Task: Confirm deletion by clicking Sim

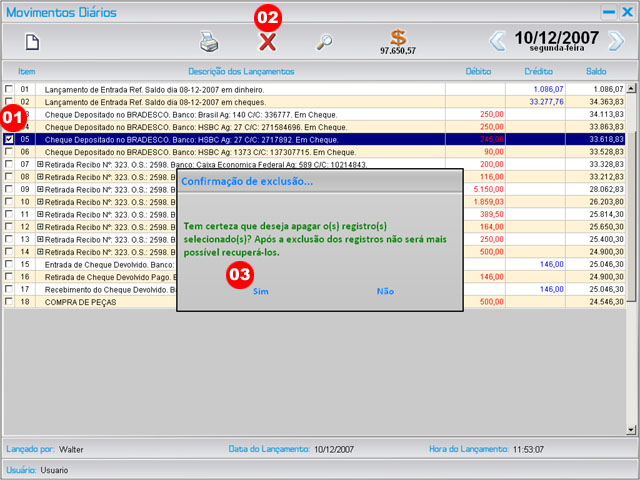Action: pos(261,291)
